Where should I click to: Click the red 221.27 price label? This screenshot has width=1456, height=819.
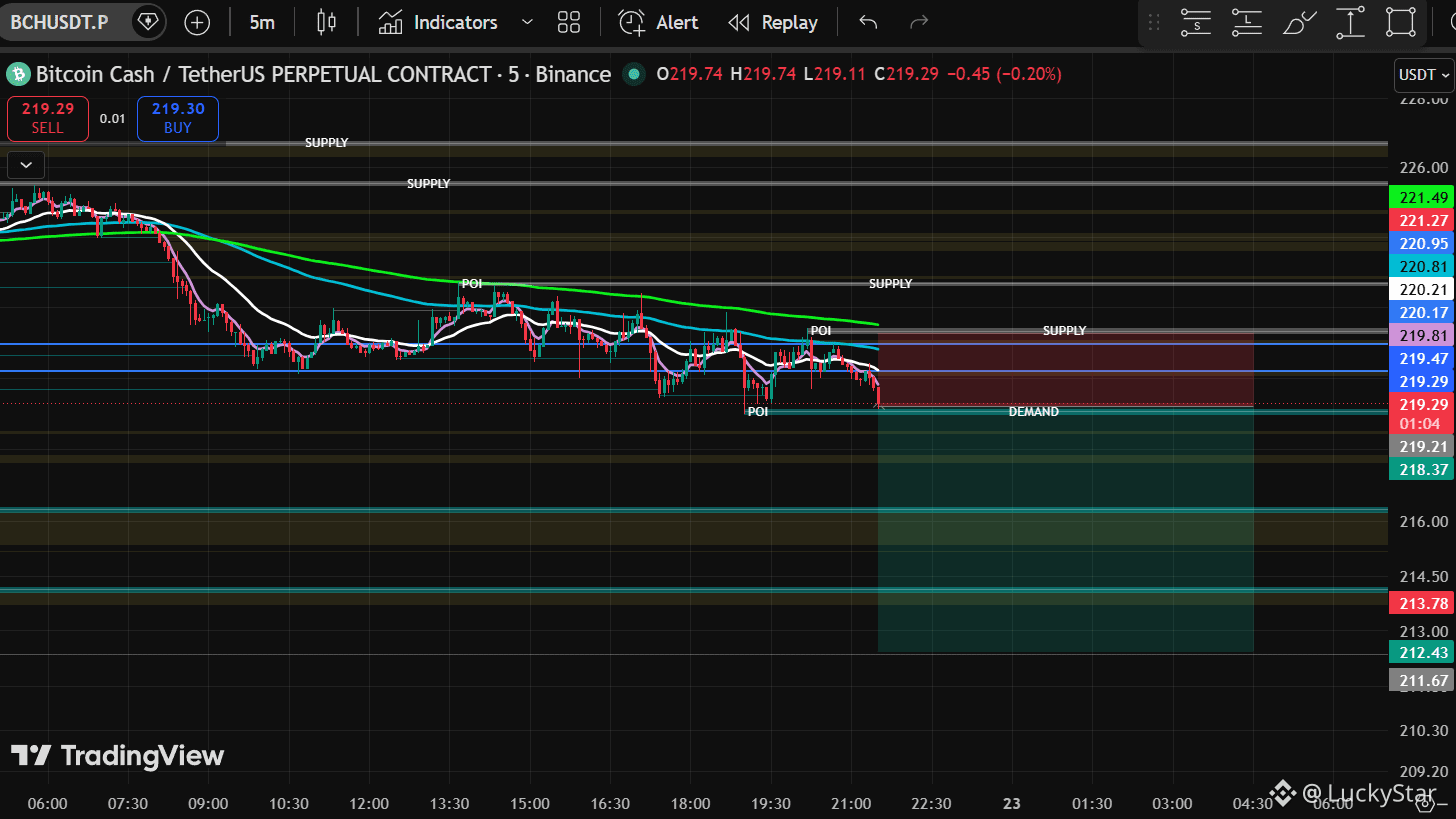(x=1421, y=220)
